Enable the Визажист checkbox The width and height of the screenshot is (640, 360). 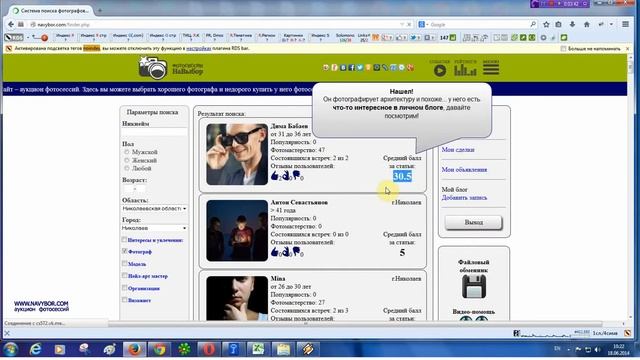coord(124,300)
